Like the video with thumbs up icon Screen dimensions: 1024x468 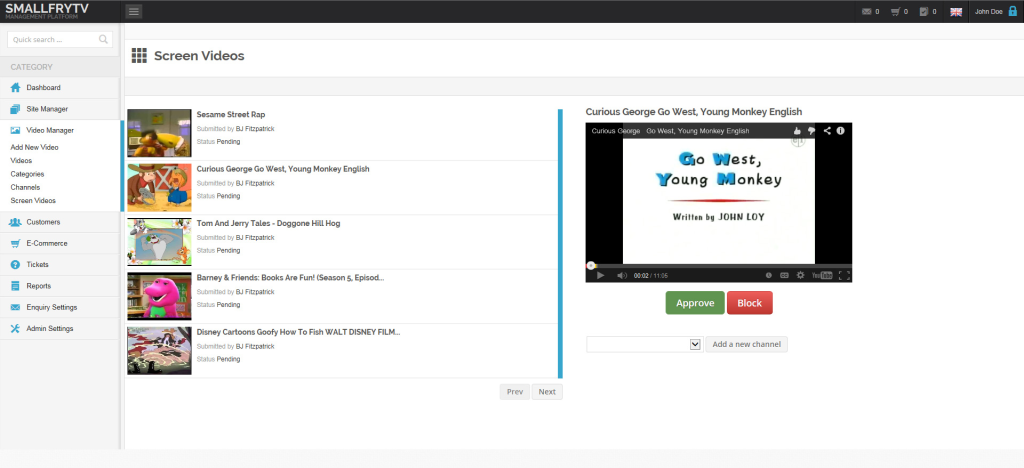797,131
